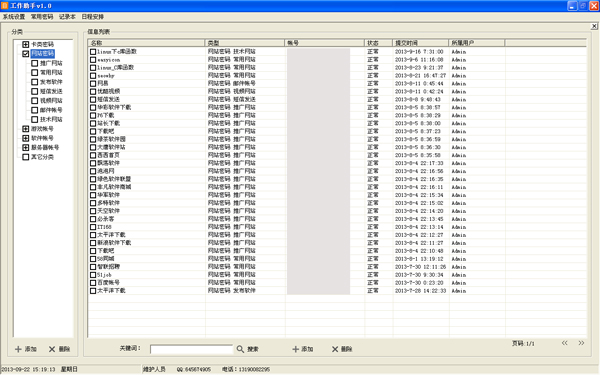
Task: Go to next page with » arrow
Action: [x=581, y=343]
